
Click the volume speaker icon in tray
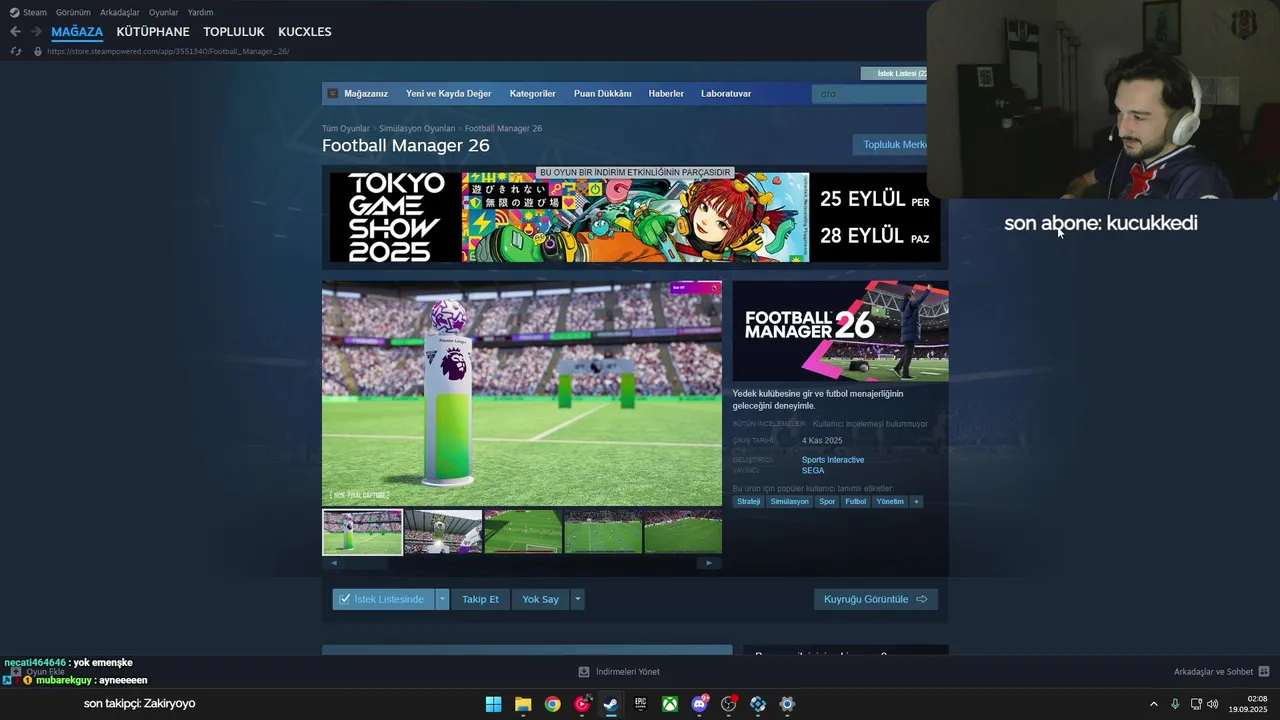pyautogui.click(x=1213, y=704)
